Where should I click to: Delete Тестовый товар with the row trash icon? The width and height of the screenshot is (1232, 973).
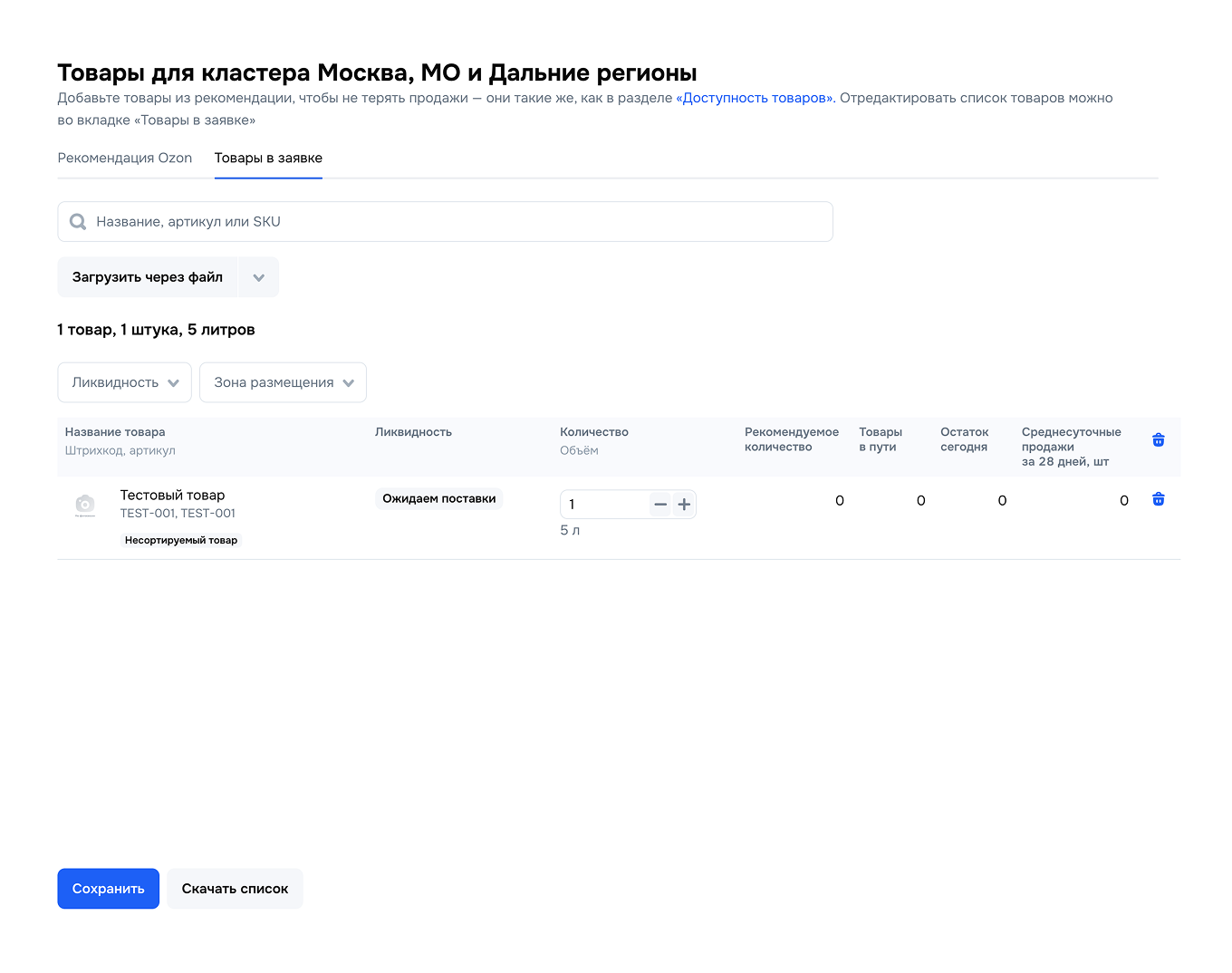click(1159, 499)
